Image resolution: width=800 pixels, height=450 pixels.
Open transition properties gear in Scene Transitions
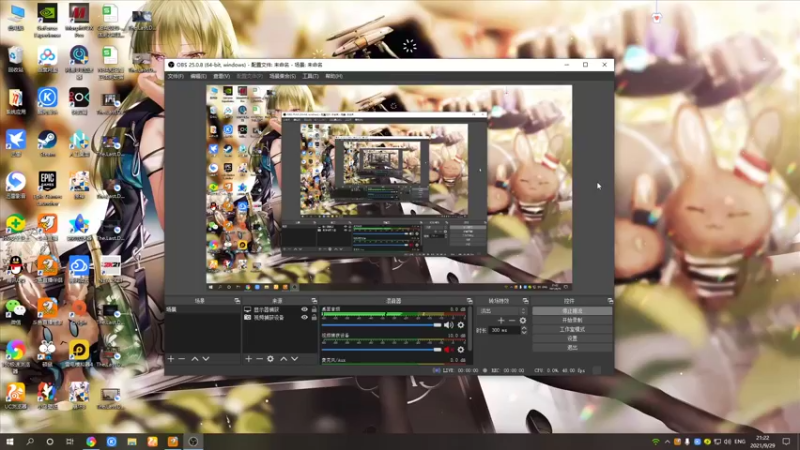point(522,320)
